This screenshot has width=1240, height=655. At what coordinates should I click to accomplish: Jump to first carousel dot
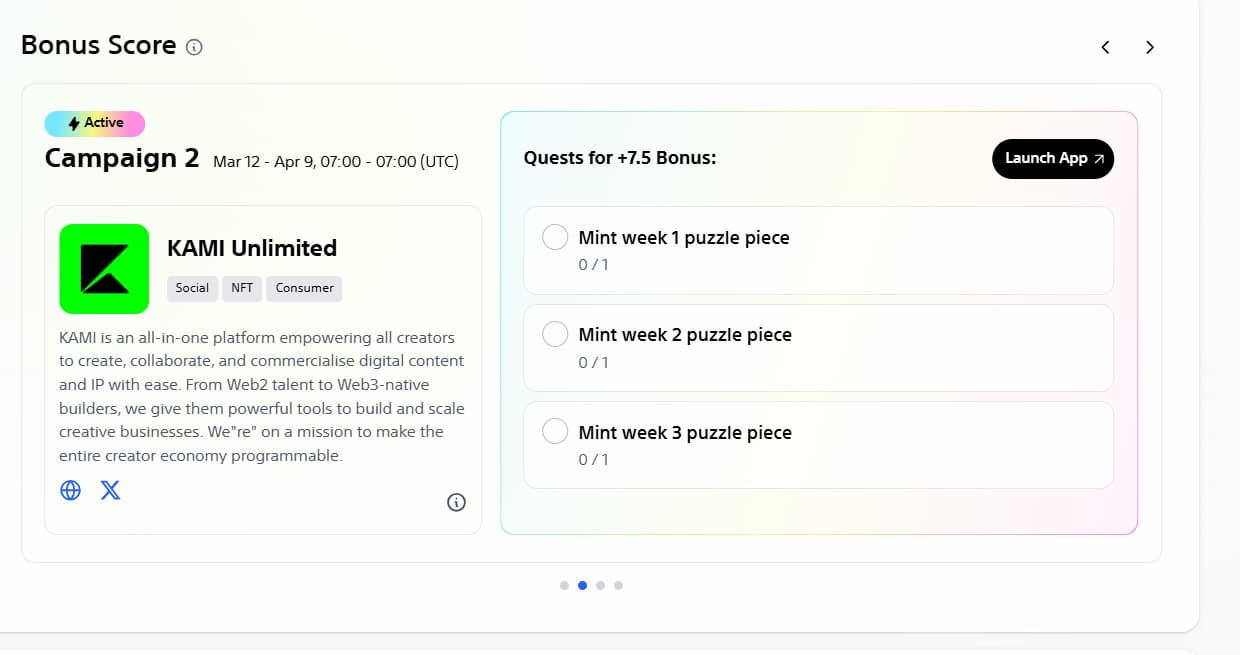click(564, 585)
